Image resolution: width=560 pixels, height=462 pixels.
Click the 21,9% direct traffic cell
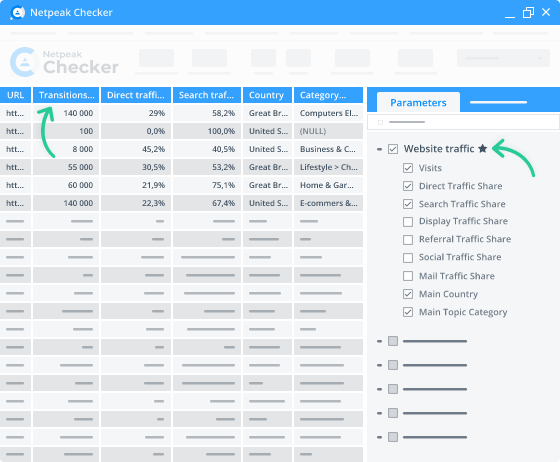[136, 185]
